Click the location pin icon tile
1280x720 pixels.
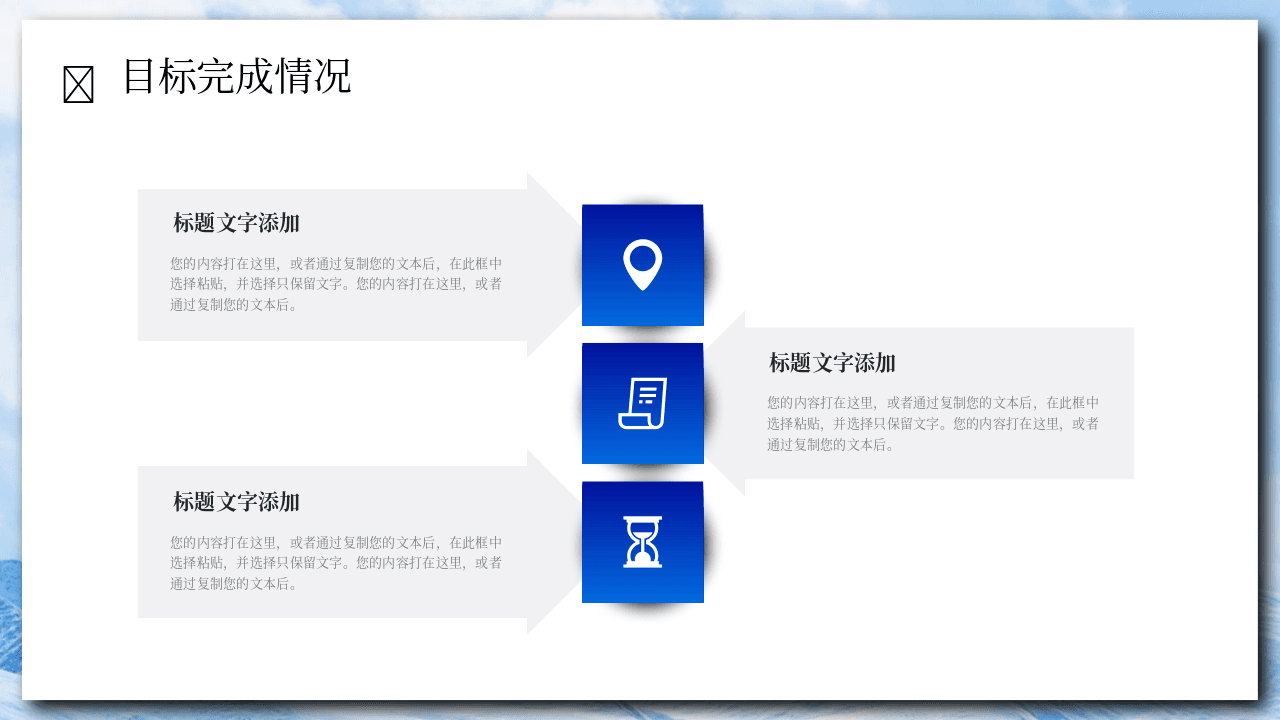[x=643, y=265]
